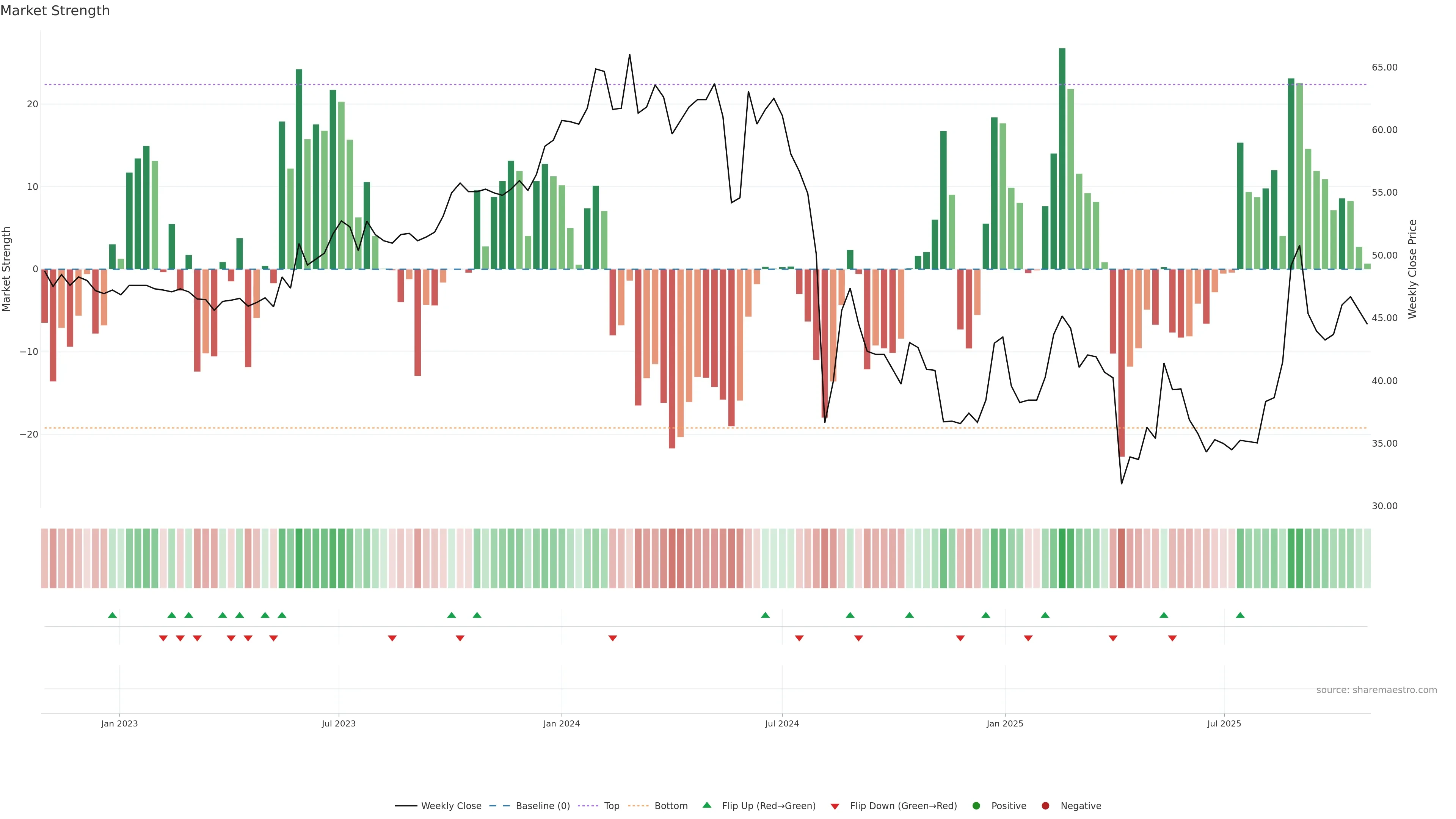1456x819 pixels.
Task: Click the last green flip-up triangle after Jul 2025
Action: 1240,615
